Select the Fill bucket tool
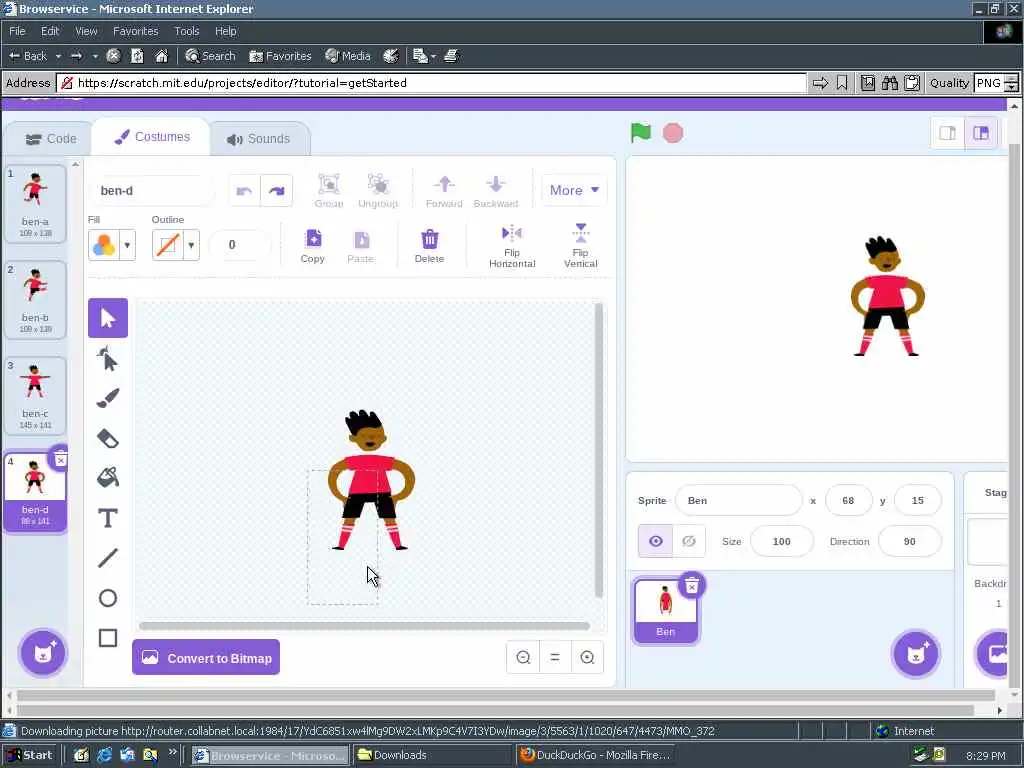 pyautogui.click(x=108, y=478)
